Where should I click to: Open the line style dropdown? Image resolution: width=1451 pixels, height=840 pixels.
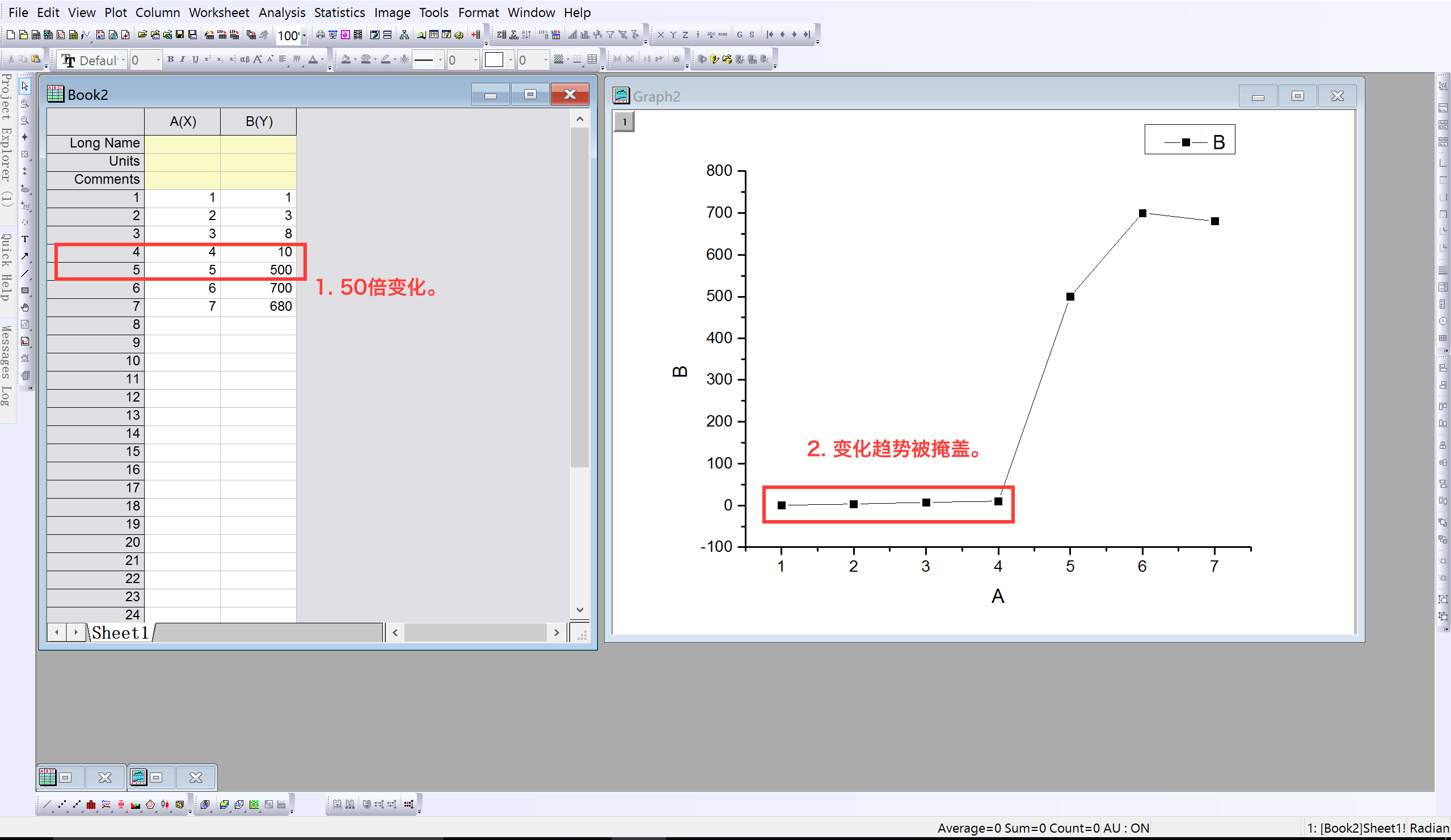(440, 60)
